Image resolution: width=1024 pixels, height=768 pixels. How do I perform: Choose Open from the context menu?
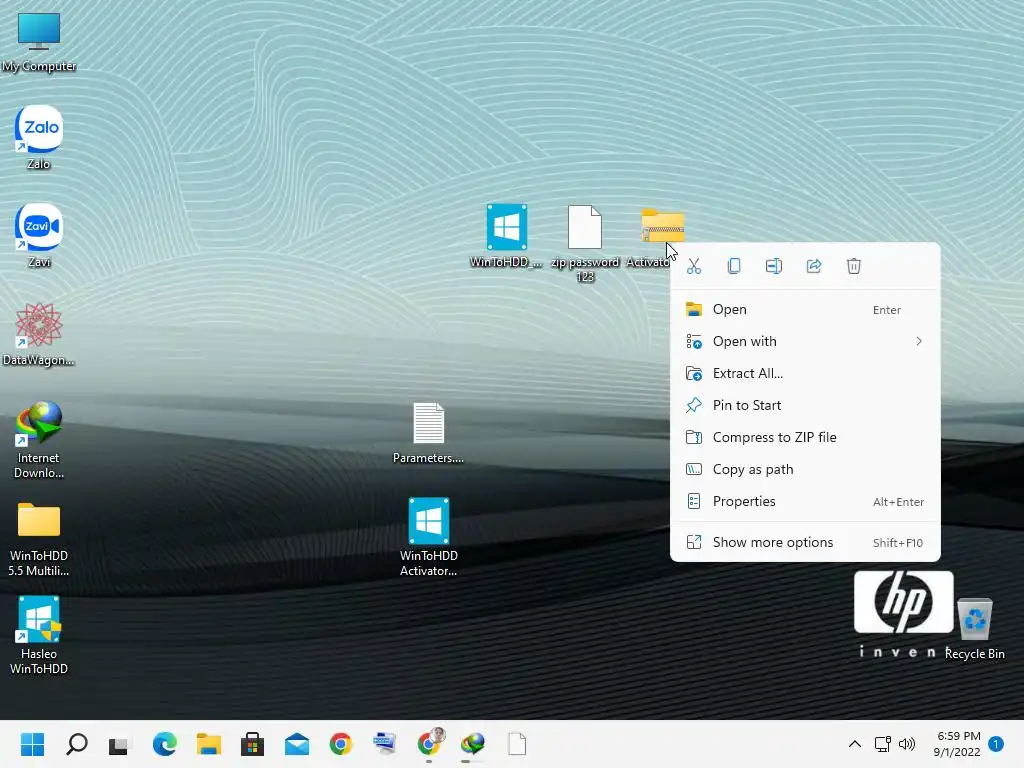(x=805, y=310)
